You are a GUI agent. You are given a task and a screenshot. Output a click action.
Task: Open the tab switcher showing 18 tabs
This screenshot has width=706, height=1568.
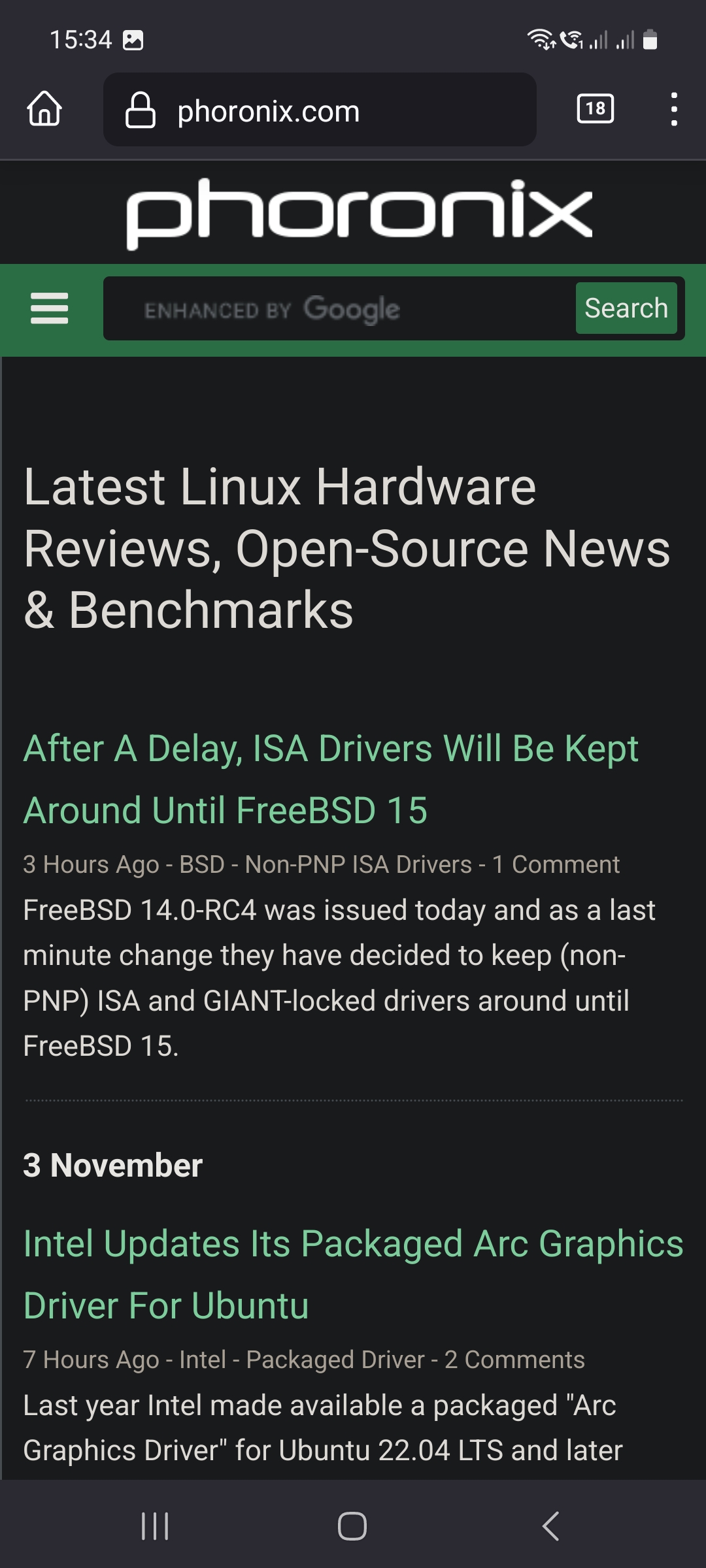coord(595,108)
